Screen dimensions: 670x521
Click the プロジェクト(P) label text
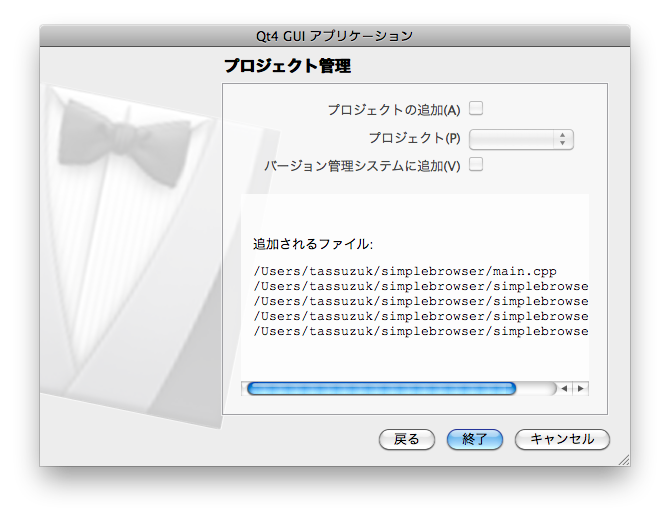coord(414,138)
